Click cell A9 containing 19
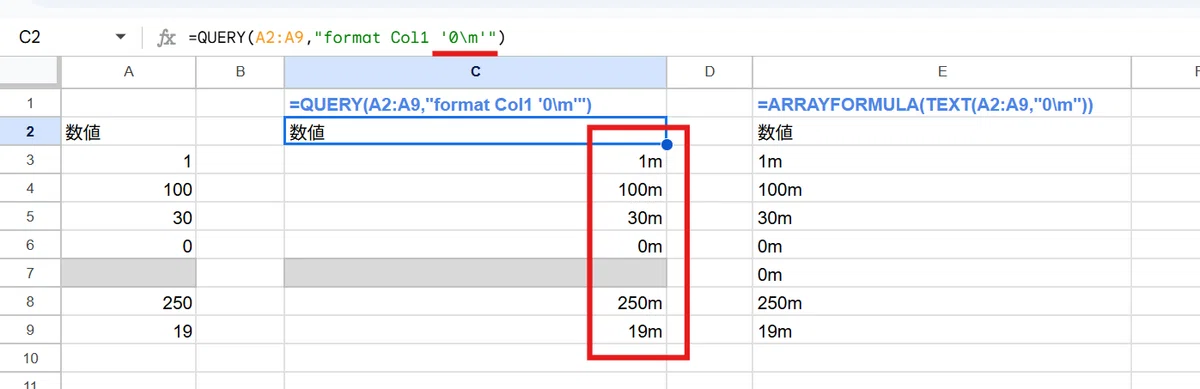This screenshot has width=1200, height=389. 129,330
